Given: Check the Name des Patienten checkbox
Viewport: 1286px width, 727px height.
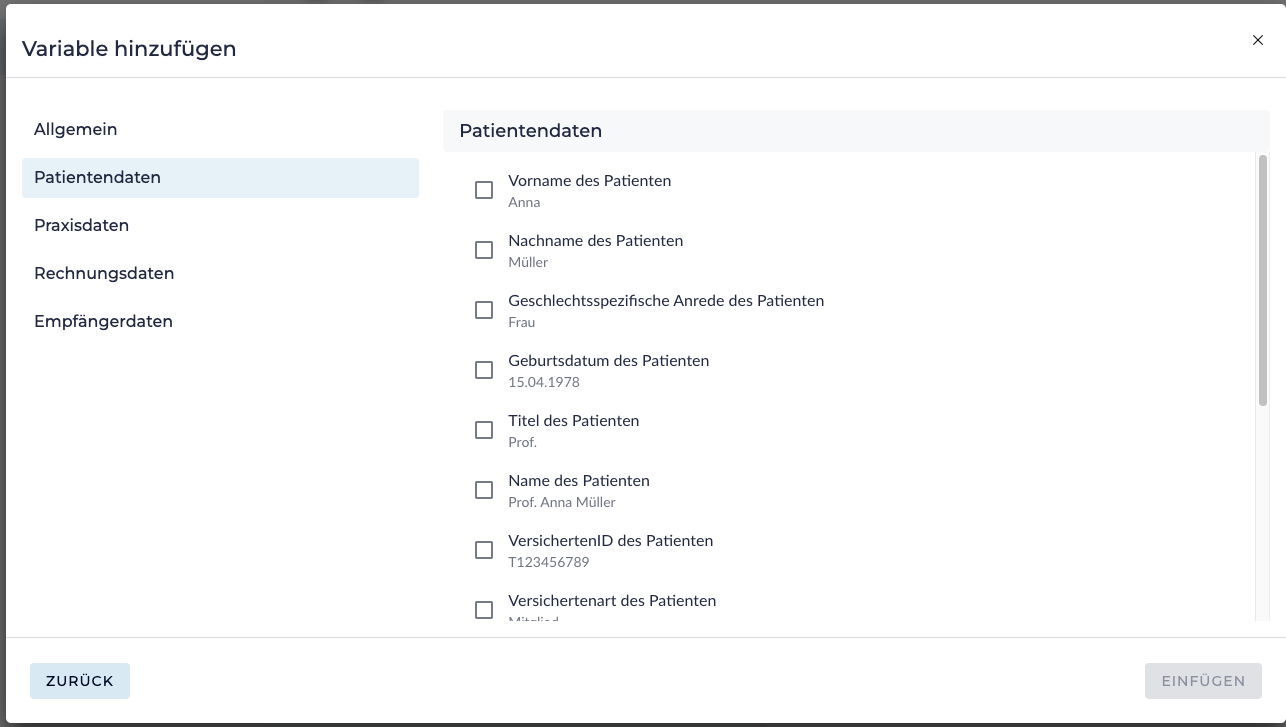Looking at the screenshot, I should (x=484, y=490).
